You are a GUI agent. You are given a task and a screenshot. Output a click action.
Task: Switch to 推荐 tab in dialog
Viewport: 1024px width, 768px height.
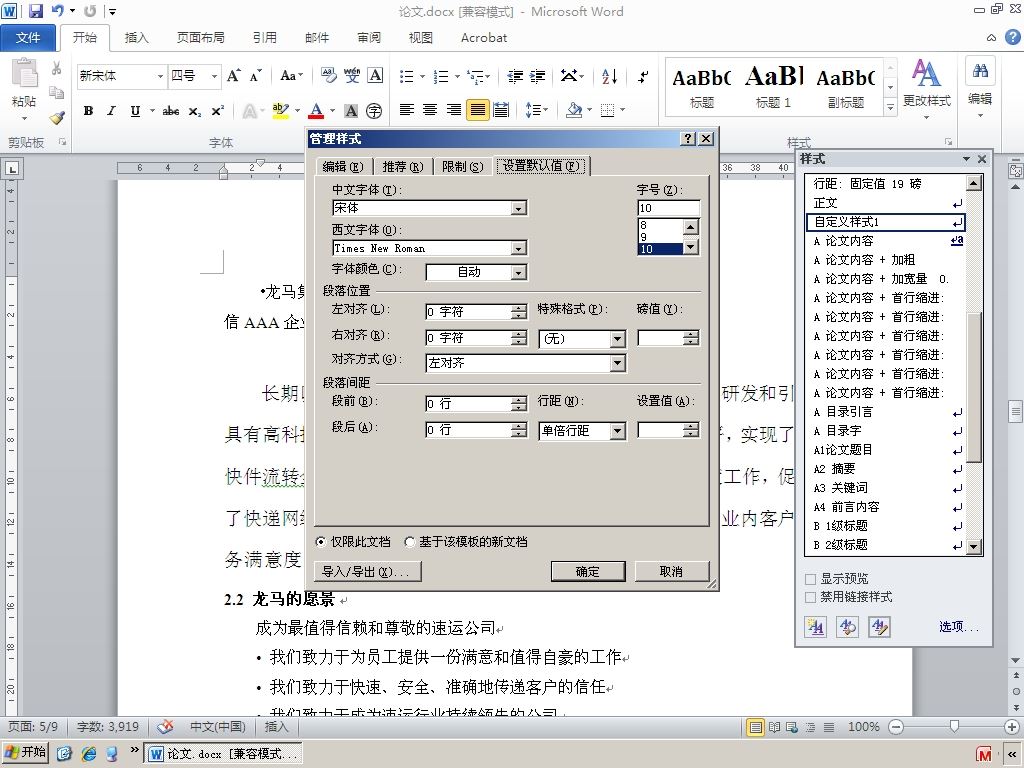pos(402,167)
